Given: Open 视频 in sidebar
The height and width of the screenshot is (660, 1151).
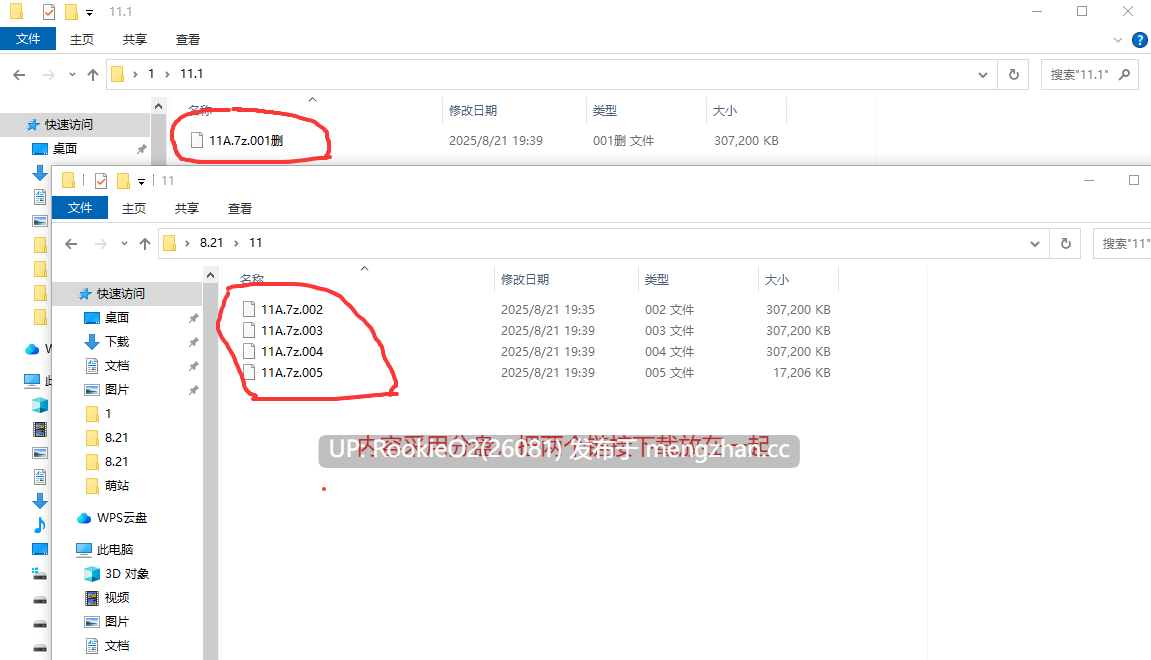Looking at the screenshot, I should (117, 598).
